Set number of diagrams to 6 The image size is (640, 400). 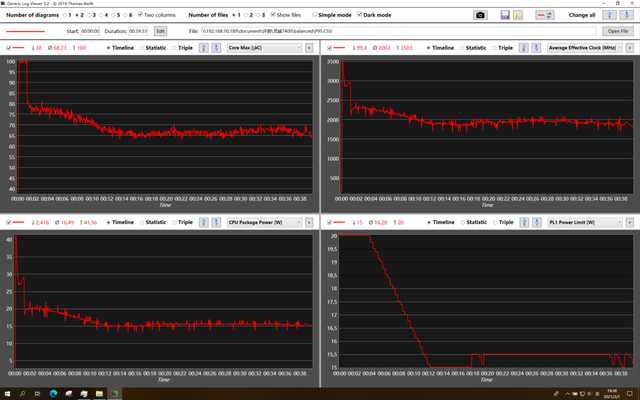pos(126,15)
